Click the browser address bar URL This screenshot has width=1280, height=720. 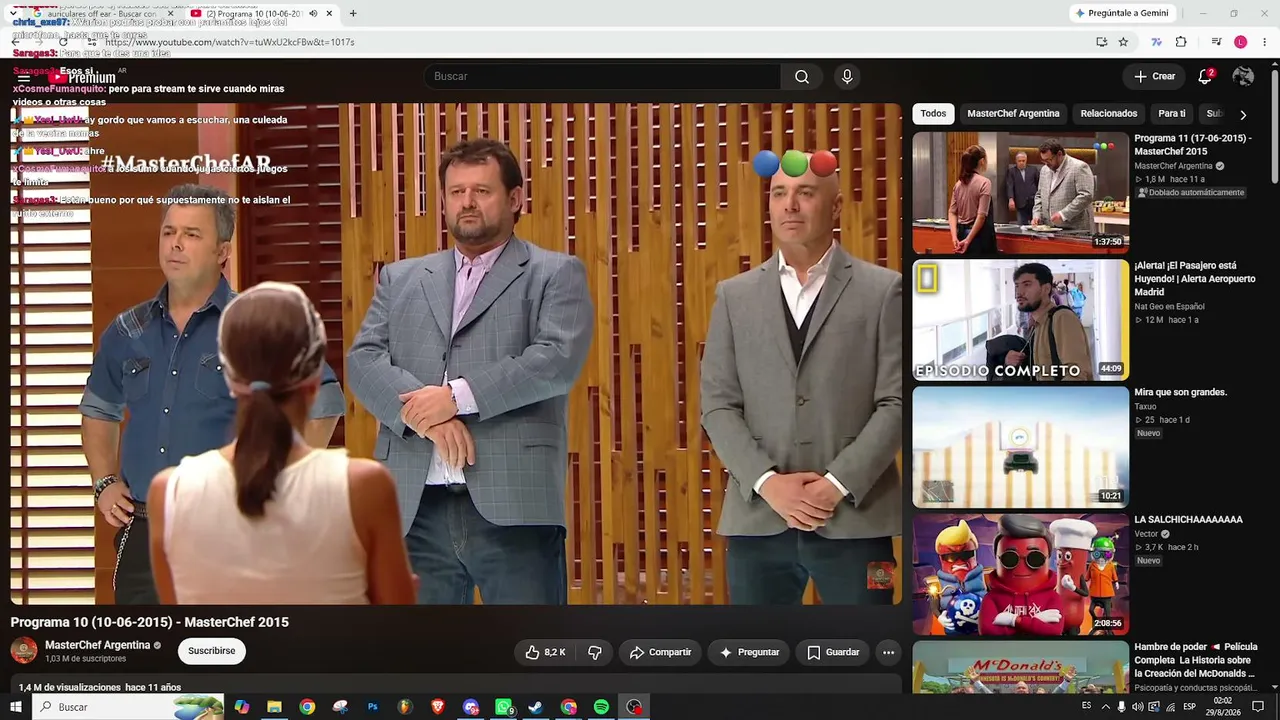[230, 42]
